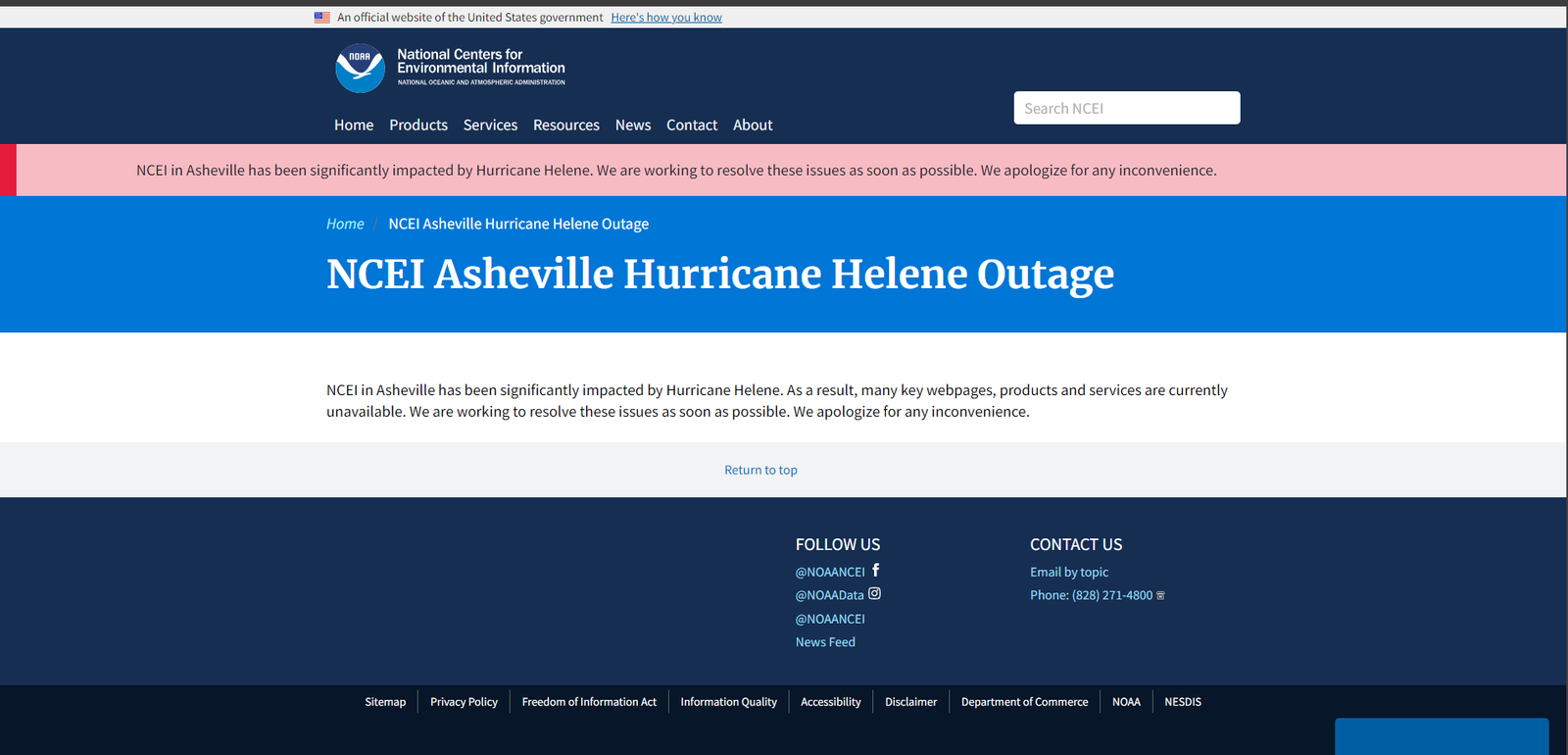Open the About navigation item
Screen dimensions: 1568x755
(x=753, y=125)
